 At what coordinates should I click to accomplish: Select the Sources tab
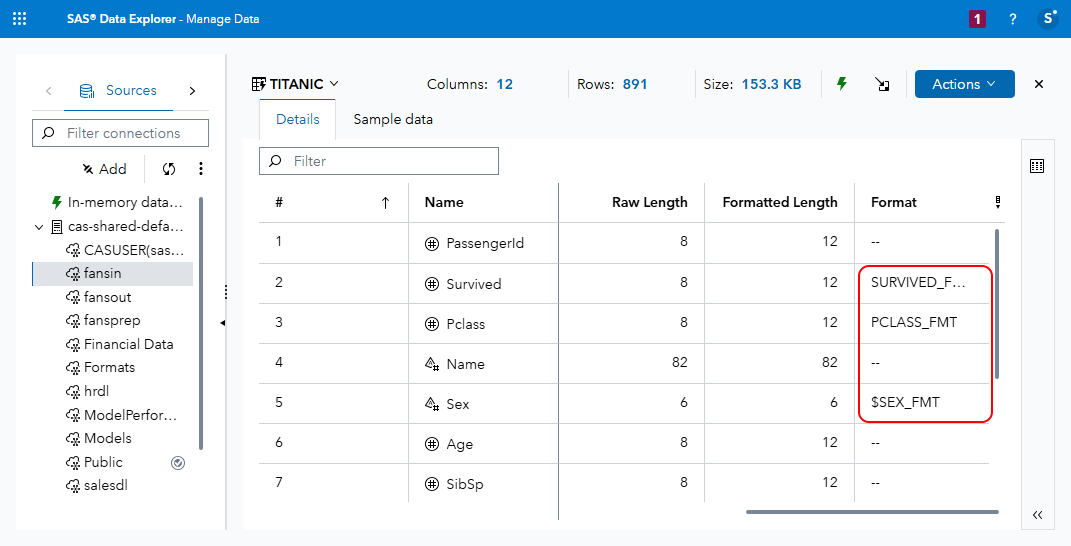(x=118, y=90)
